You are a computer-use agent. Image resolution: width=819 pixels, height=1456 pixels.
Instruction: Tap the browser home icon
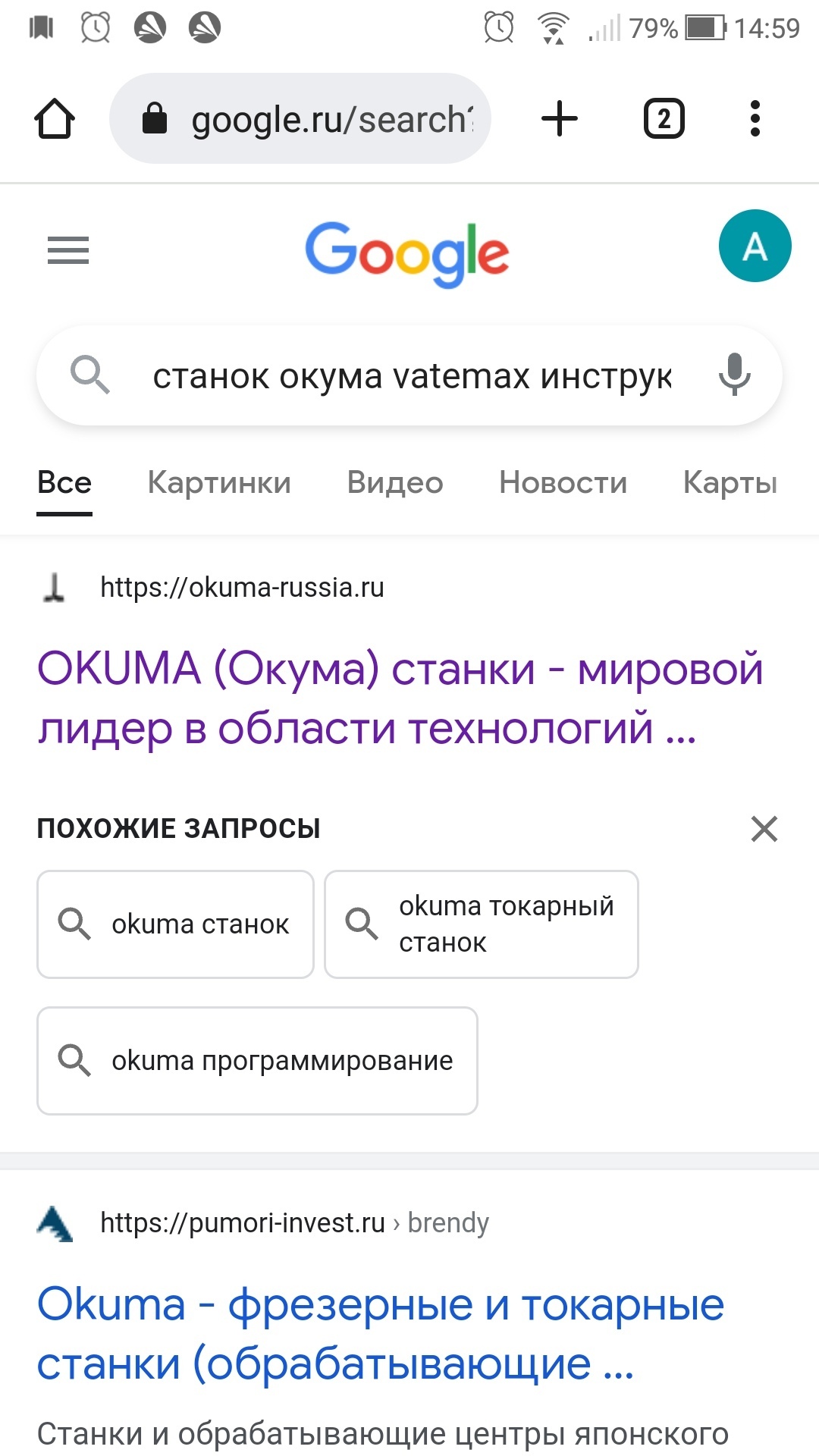(55, 119)
